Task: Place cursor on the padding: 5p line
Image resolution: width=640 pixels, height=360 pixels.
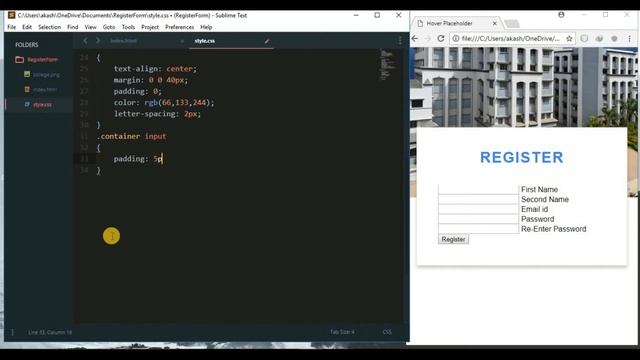Action: point(138,159)
